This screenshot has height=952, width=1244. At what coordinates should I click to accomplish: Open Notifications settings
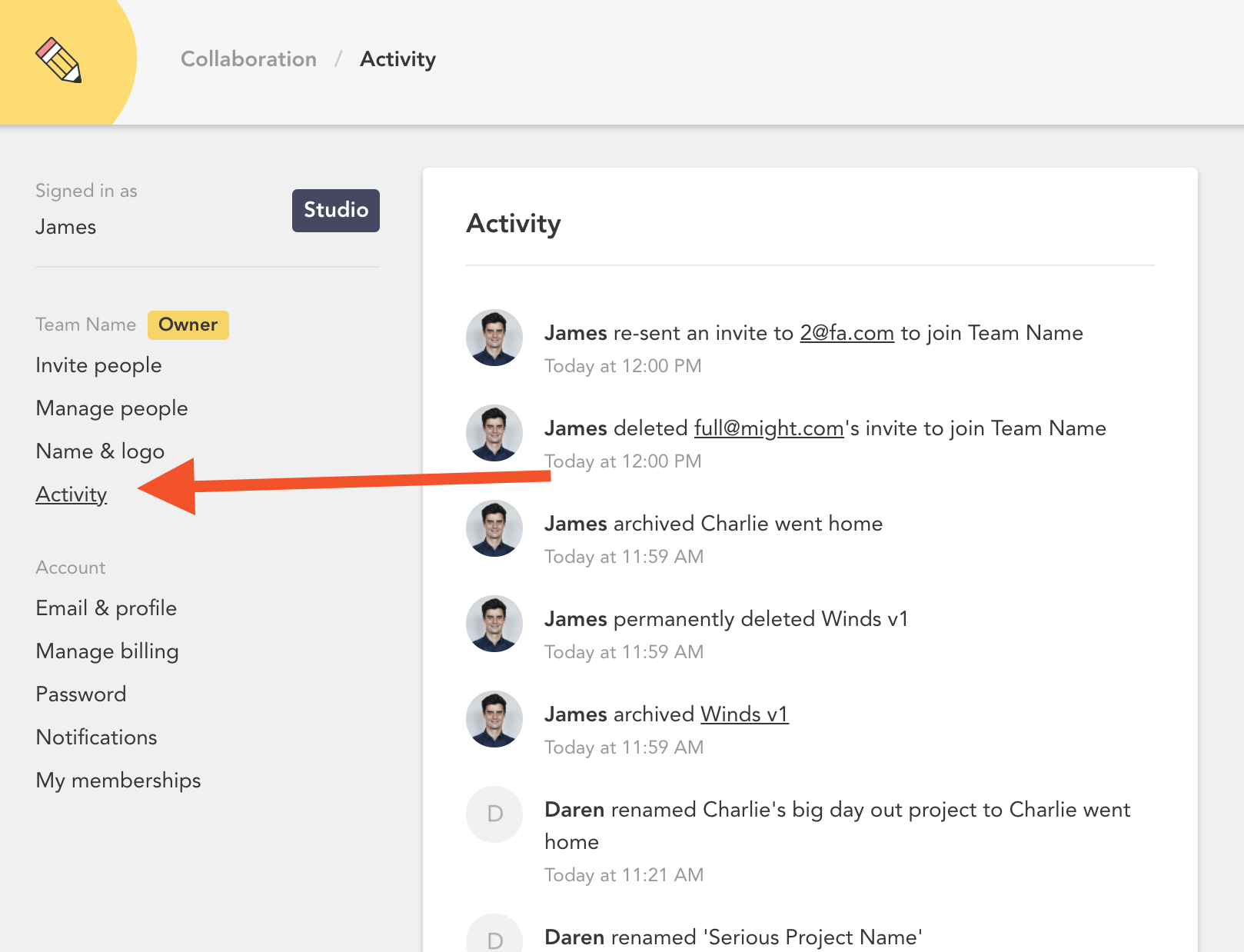96,737
